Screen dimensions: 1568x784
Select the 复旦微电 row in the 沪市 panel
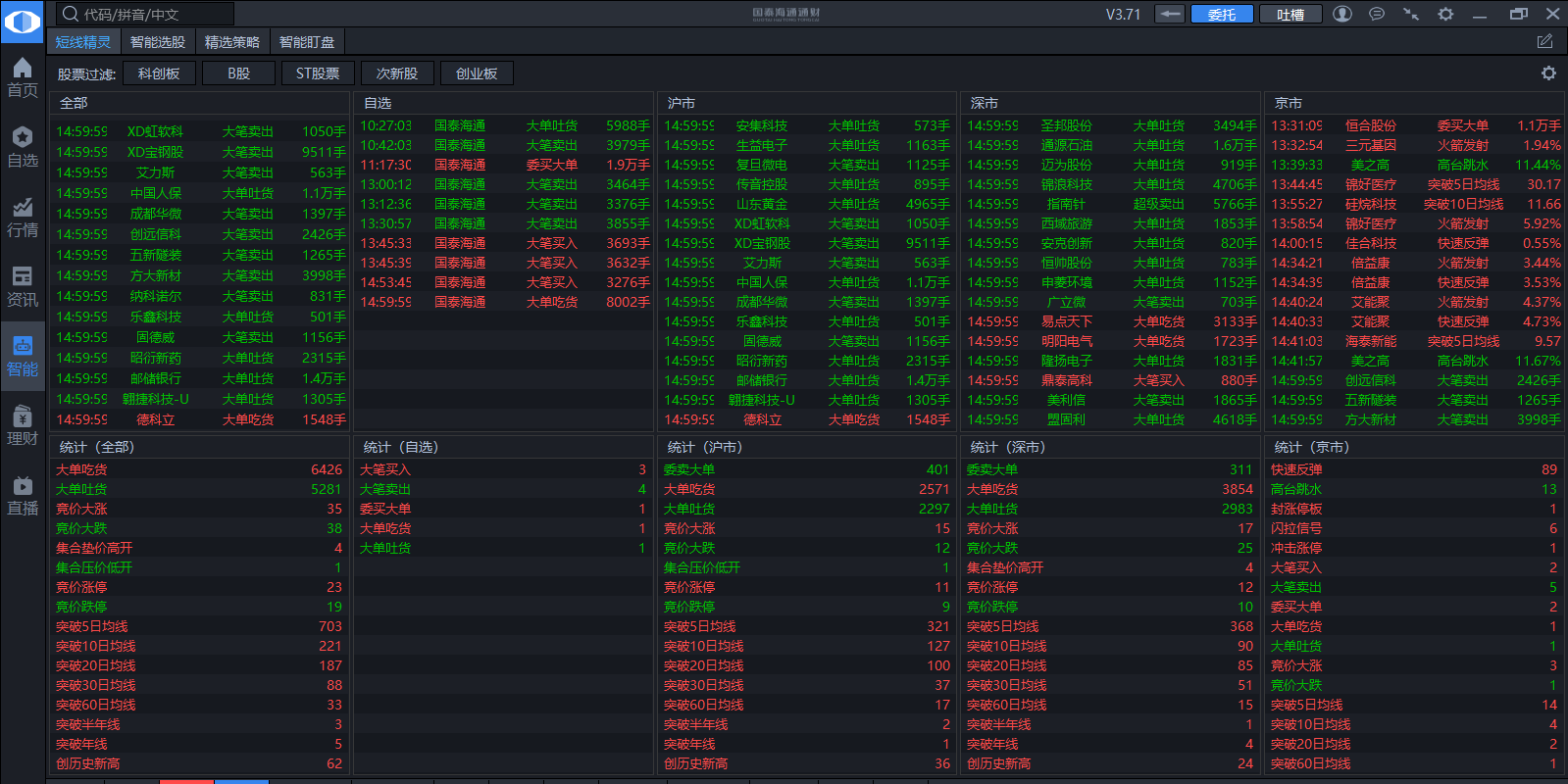pos(807,165)
